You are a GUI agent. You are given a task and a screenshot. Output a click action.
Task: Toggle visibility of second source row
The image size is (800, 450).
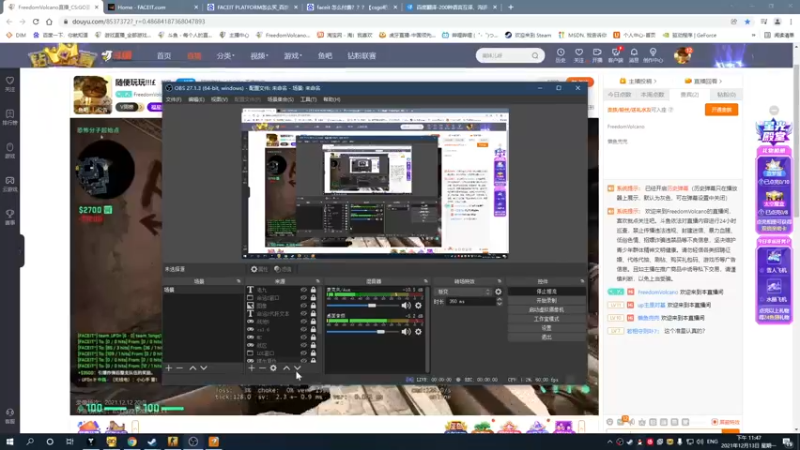[x=304, y=297]
